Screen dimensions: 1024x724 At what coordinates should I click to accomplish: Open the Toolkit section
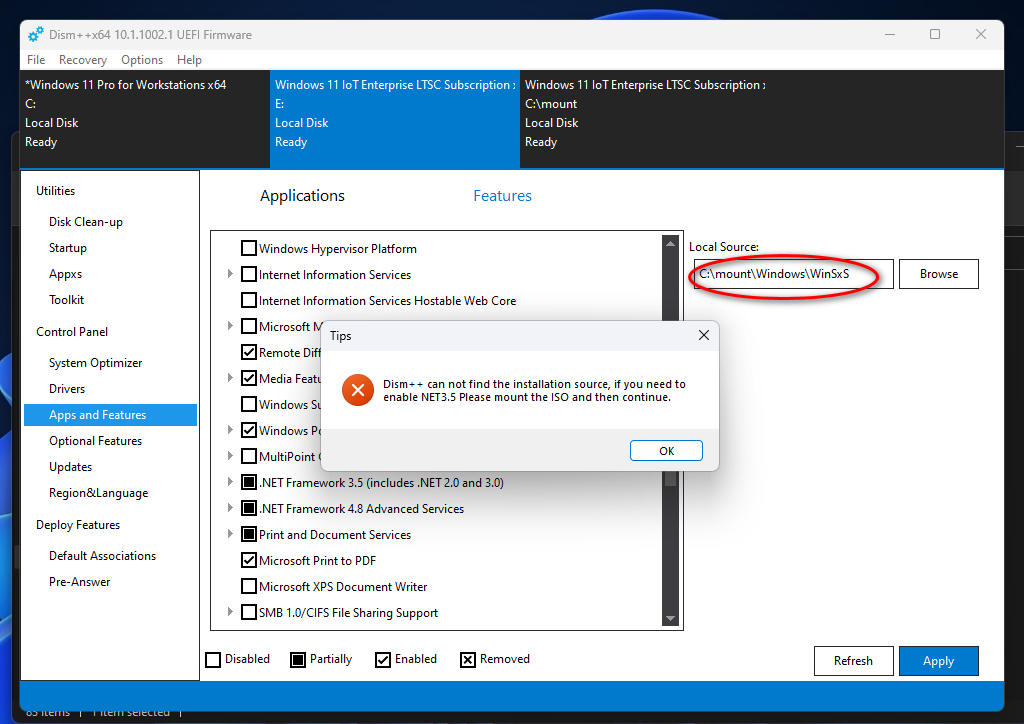tap(67, 300)
